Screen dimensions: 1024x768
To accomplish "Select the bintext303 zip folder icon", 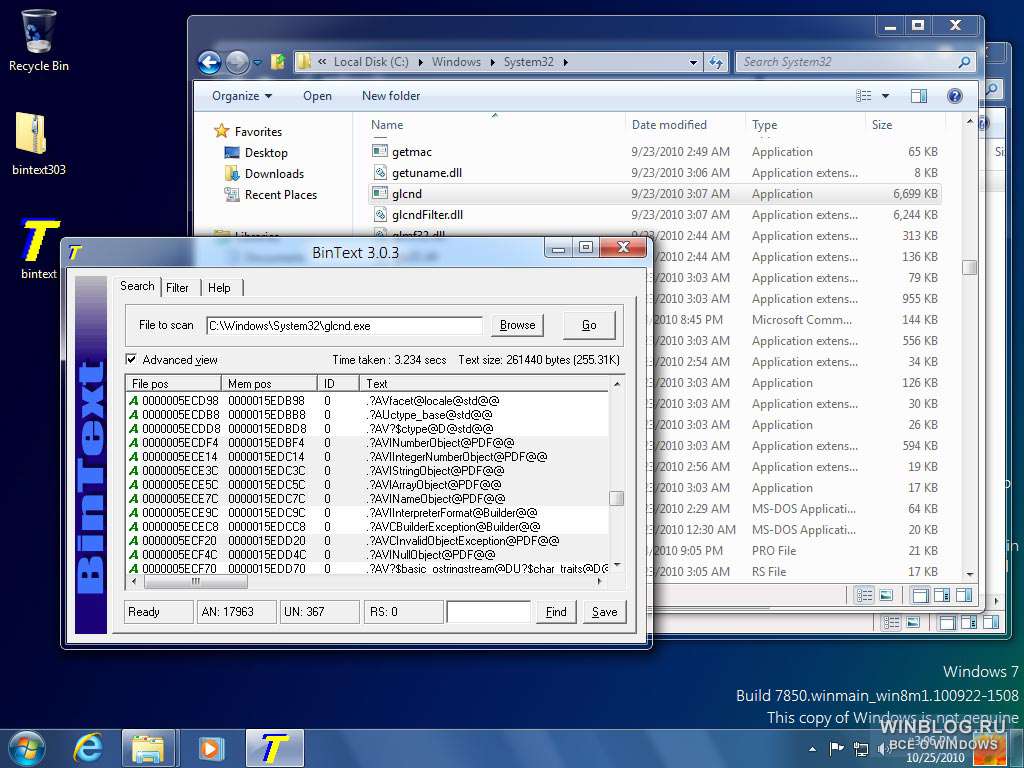I will 31,134.
